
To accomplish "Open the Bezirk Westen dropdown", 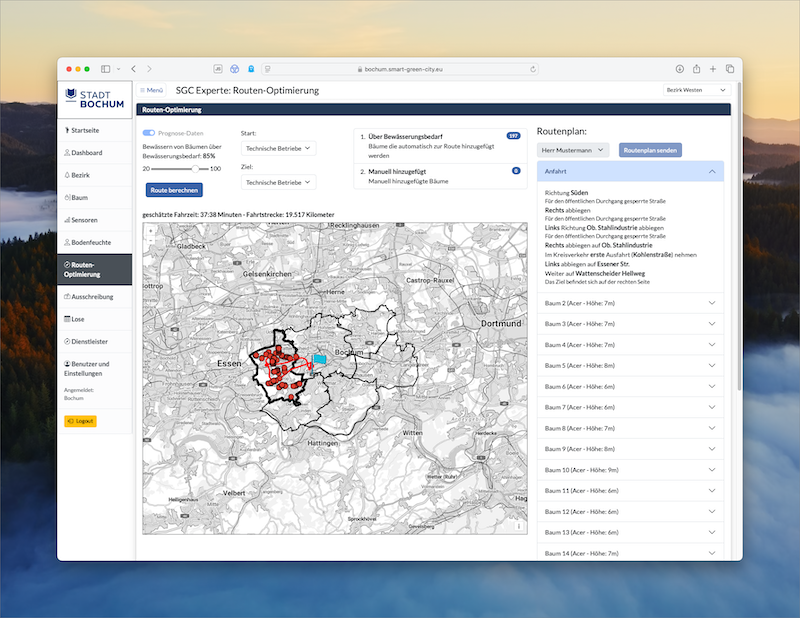I will coord(695,90).
